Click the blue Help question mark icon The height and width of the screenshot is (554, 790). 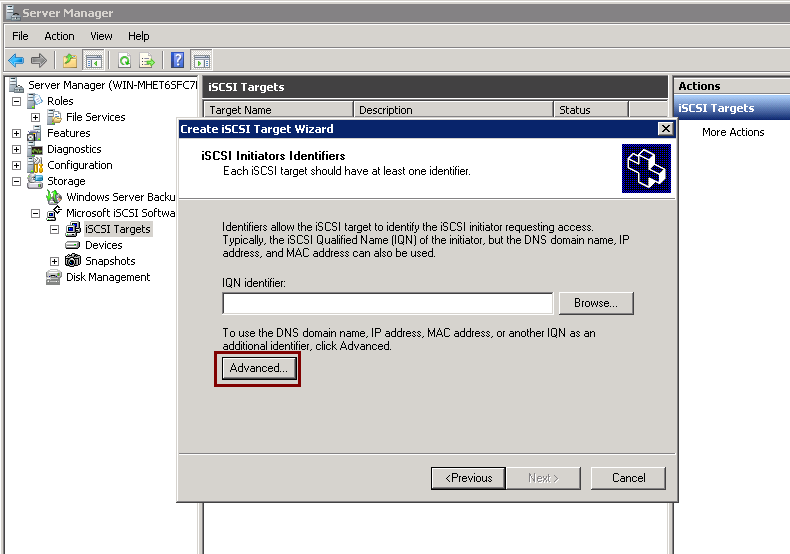tap(177, 60)
